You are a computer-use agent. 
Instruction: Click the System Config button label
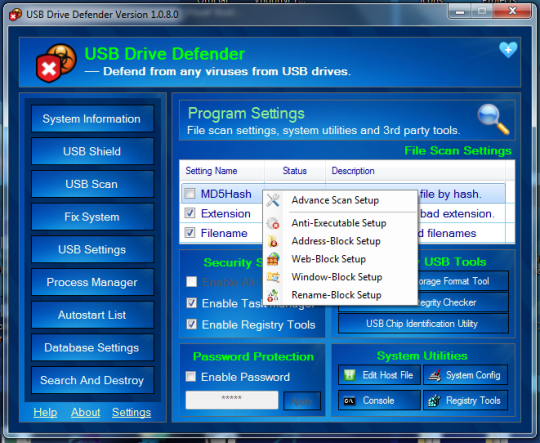tap(473, 375)
